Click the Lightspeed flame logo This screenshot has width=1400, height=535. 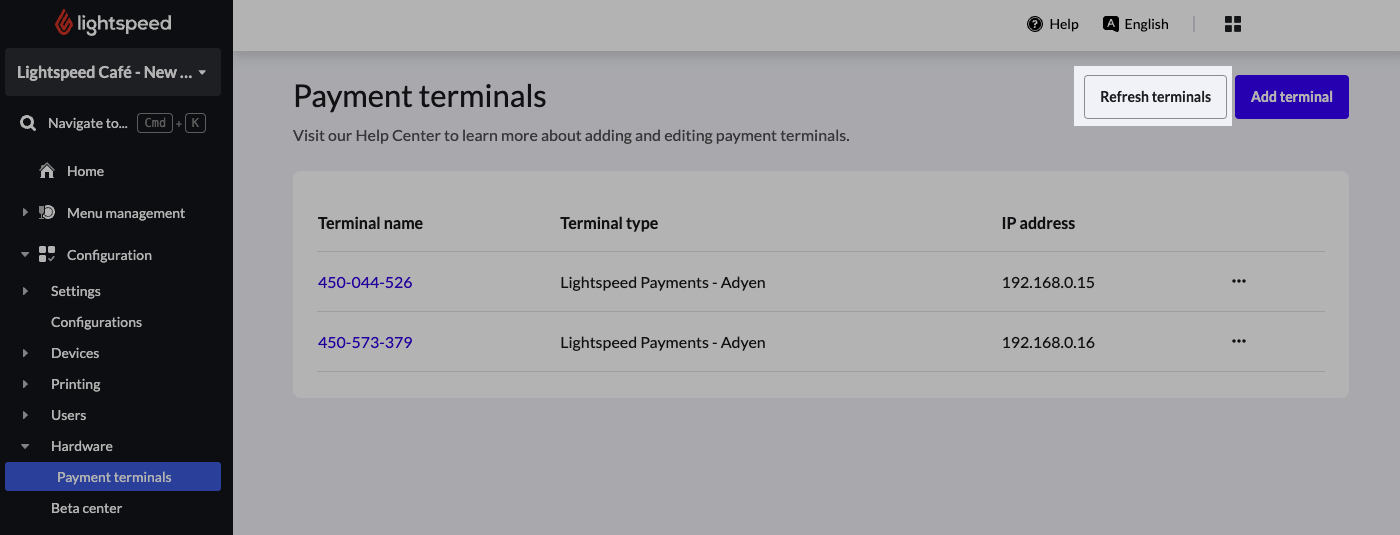(x=64, y=22)
